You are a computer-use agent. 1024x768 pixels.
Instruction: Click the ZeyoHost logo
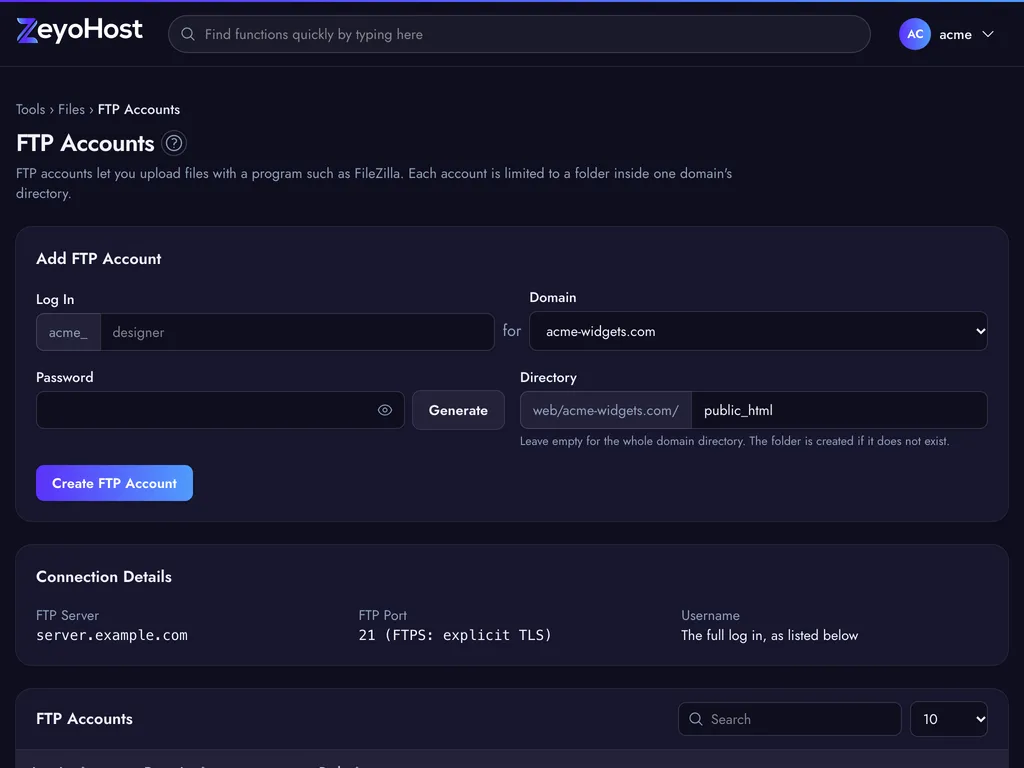pos(79,30)
